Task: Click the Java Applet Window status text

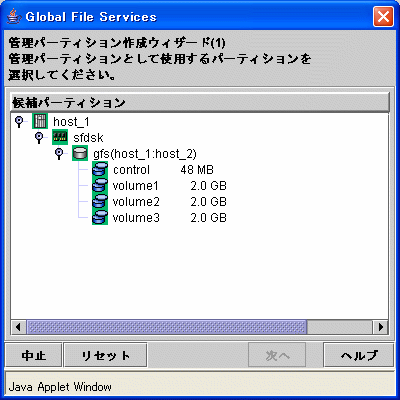Action: pyautogui.click(x=60, y=387)
